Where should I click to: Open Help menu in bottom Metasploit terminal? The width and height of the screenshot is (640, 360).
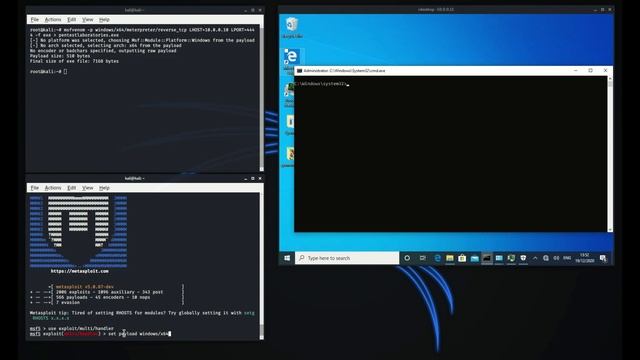[x=104, y=188]
